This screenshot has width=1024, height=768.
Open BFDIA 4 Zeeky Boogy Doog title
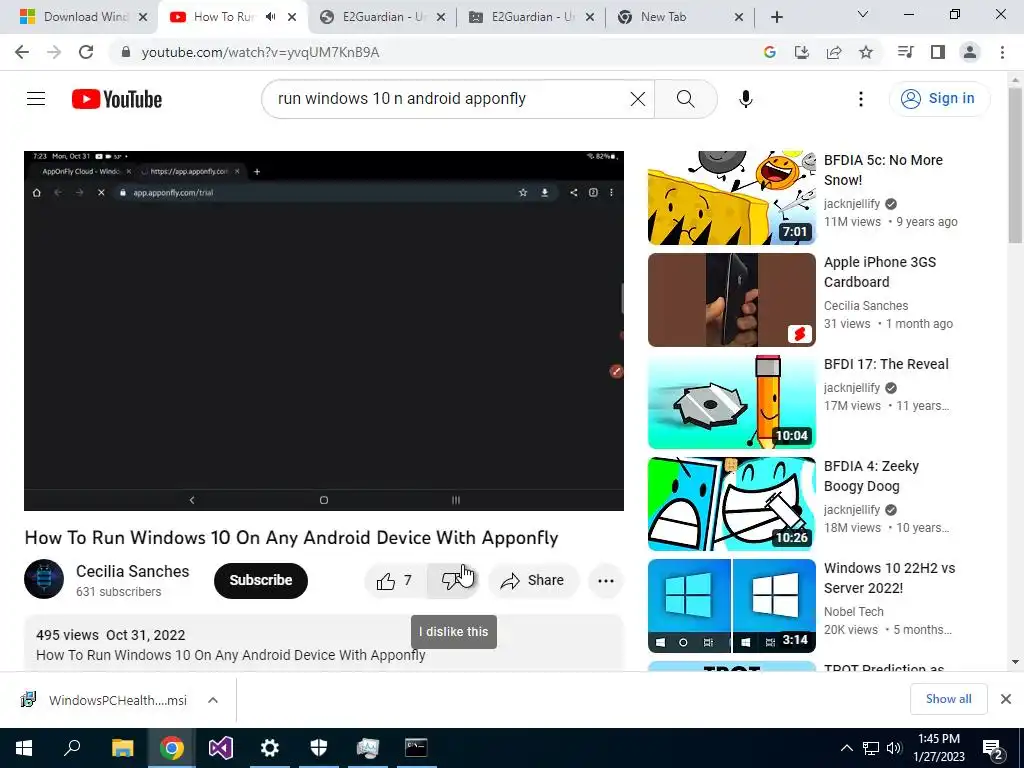tap(871, 476)
